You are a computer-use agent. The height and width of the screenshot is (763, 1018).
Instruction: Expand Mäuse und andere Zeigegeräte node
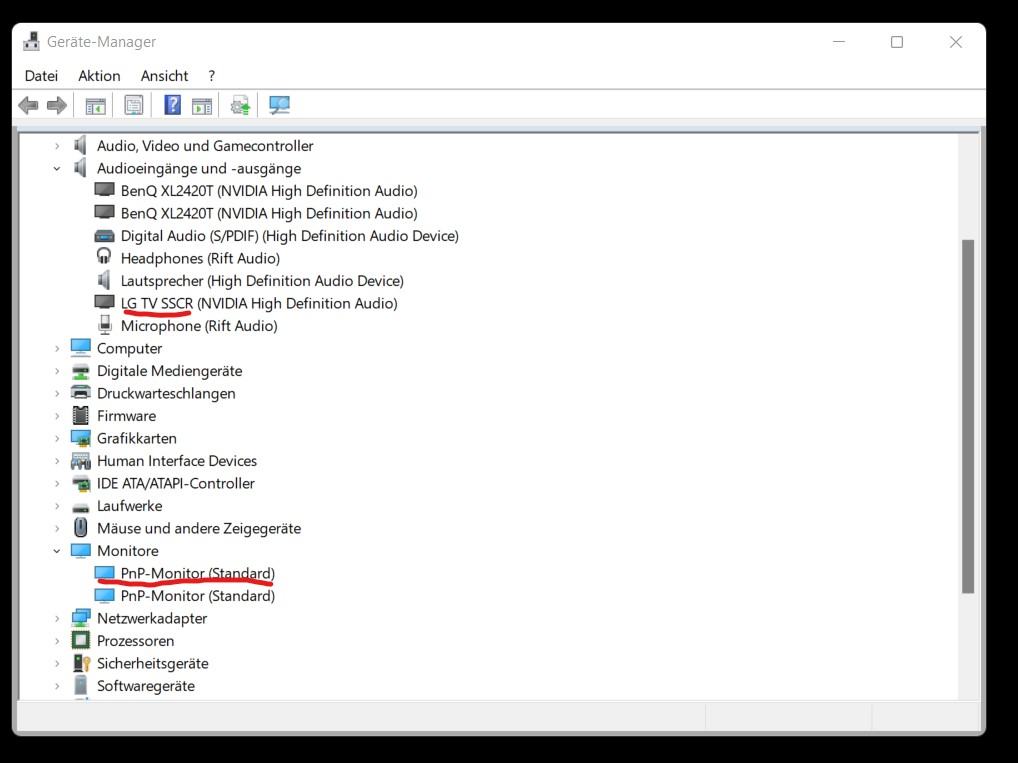pyautogui.click(x=57, y=529)
